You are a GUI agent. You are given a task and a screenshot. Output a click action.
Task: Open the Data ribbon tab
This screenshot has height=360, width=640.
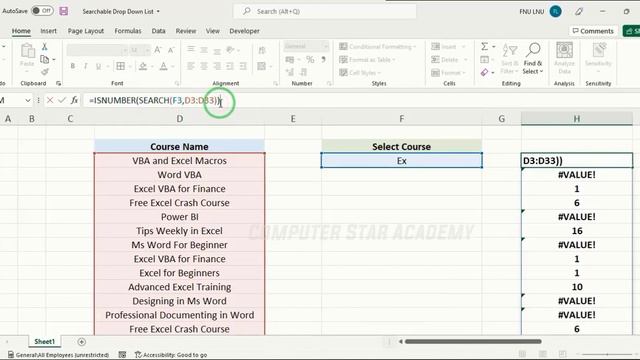coord(158,31)
